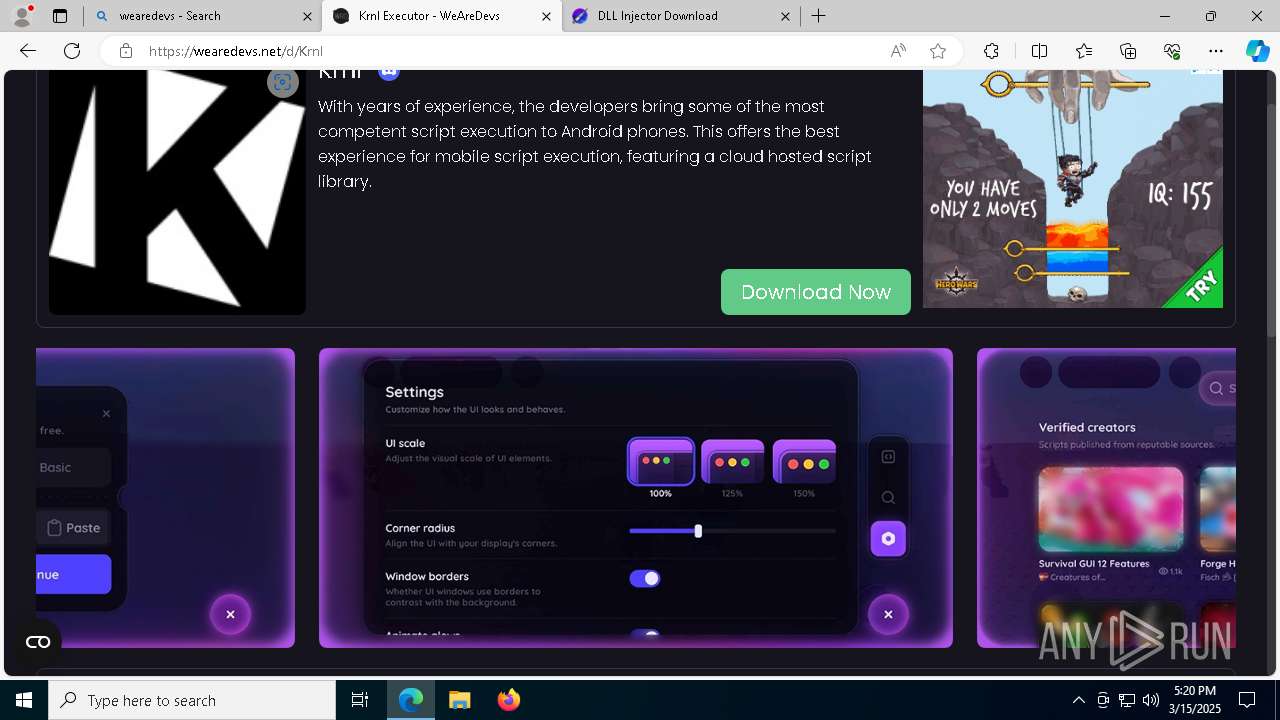Select the 100% UI scale option
The height and width of the screenshot is (720, 1280).
click(x=661, y=468)
